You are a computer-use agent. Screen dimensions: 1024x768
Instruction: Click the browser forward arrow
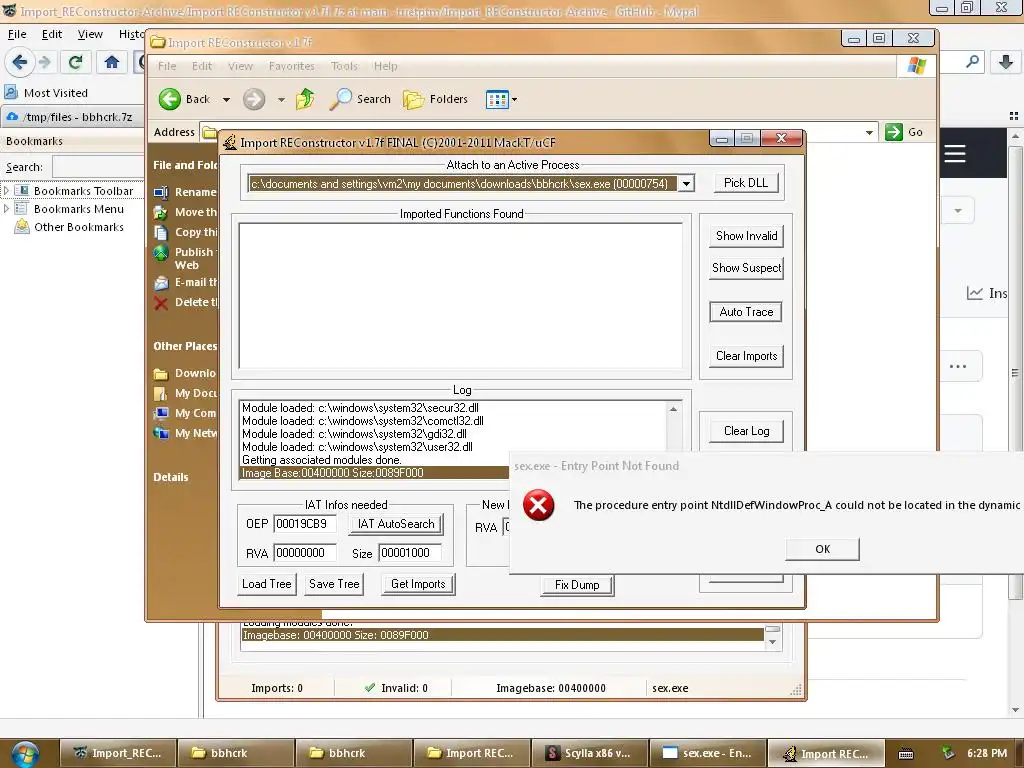pos(44,62)
